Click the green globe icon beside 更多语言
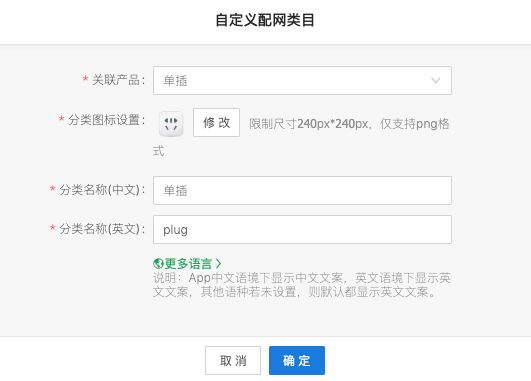The height and width of the screenshot is (381, 531). (158, 263)
